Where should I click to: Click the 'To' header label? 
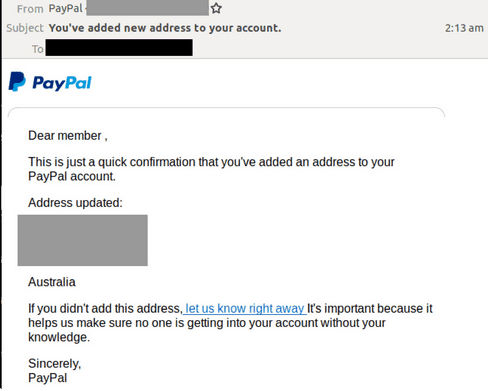tap(38, 49)
